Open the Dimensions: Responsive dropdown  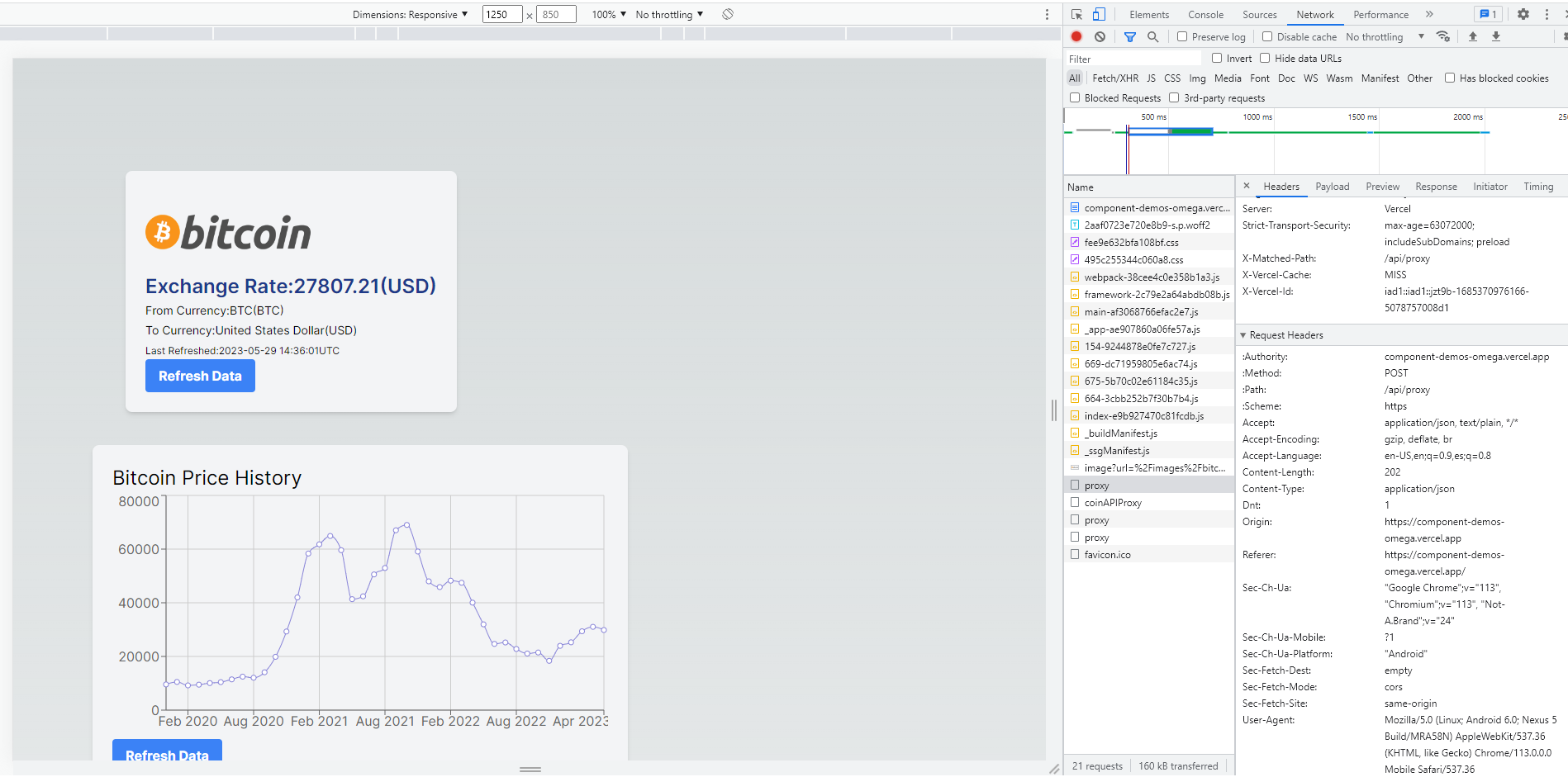pos(411,14)
